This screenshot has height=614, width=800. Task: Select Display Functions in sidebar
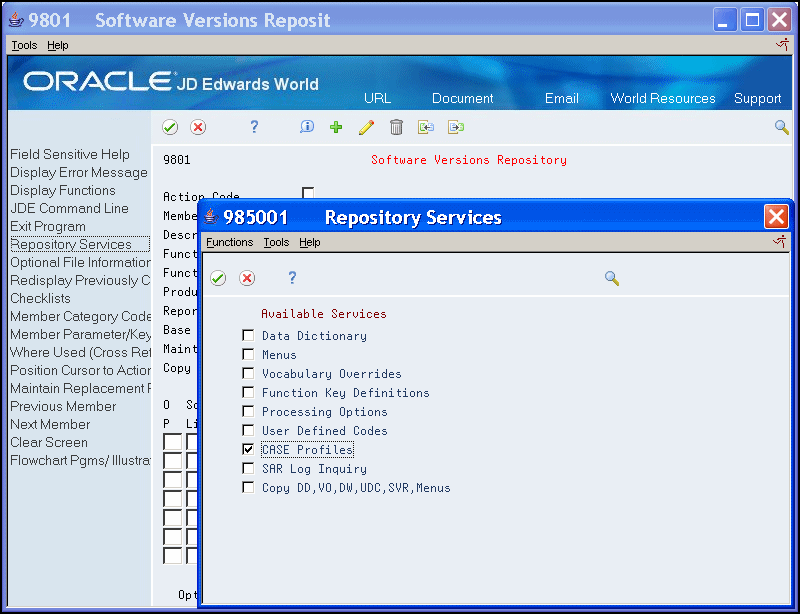pyautogui.click(x=63, y=190)
